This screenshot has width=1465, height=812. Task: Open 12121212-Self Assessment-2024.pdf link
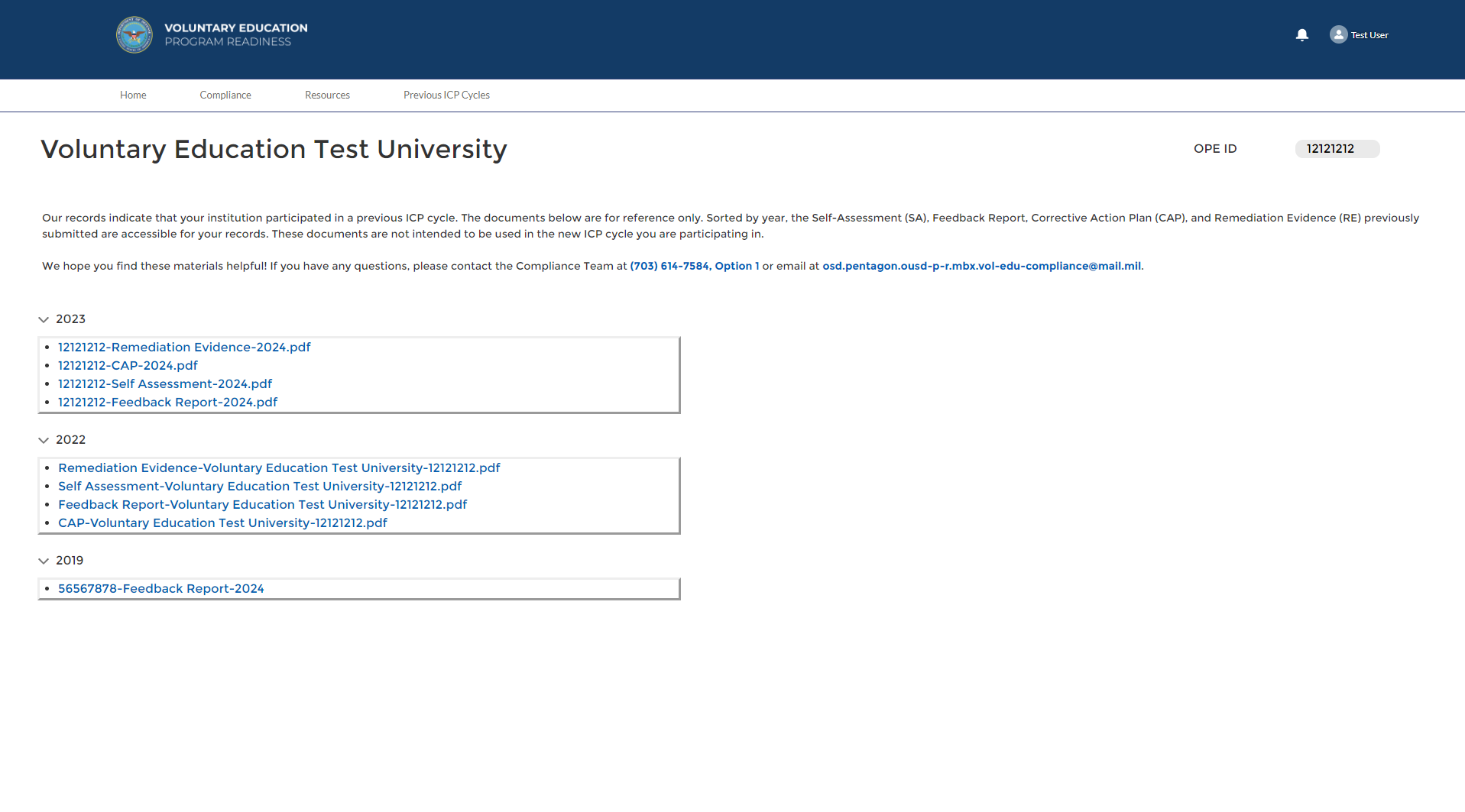165,384
